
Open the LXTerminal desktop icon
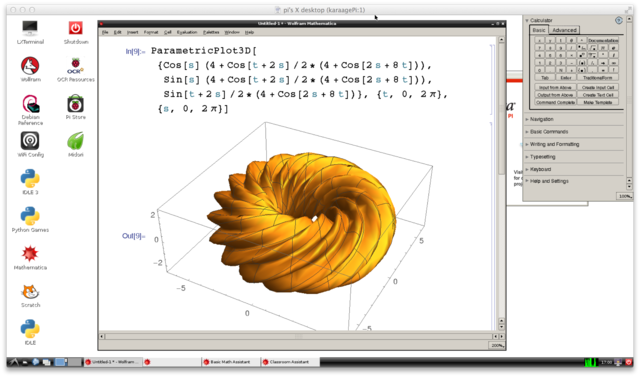(30, 32)
